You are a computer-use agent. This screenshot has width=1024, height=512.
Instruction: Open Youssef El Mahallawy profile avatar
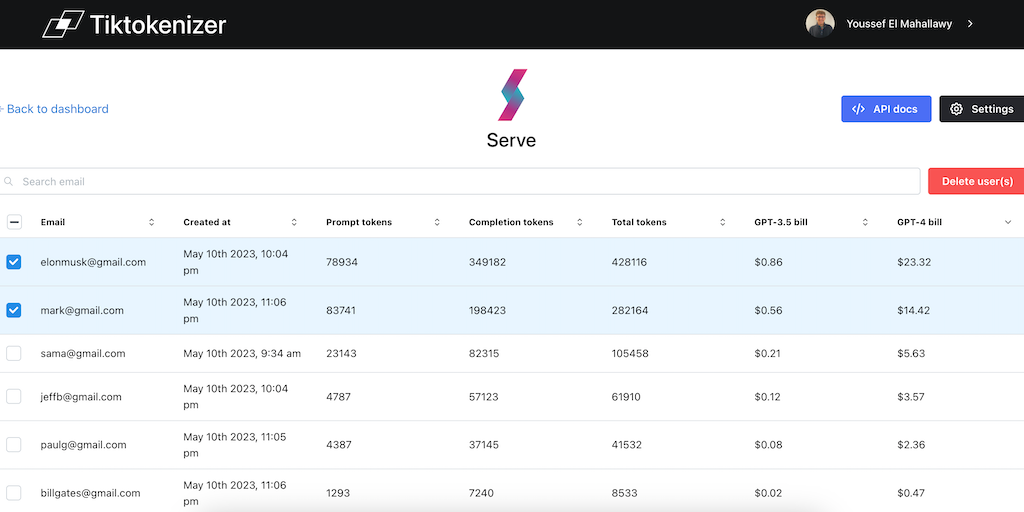(x=820, y=24)
